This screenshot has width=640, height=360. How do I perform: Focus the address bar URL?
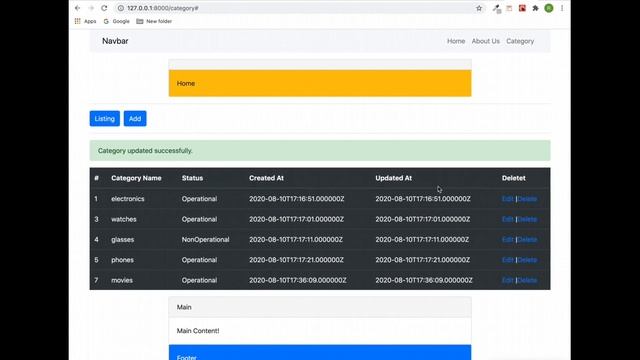pyautogui.click(x=162, y=8)
